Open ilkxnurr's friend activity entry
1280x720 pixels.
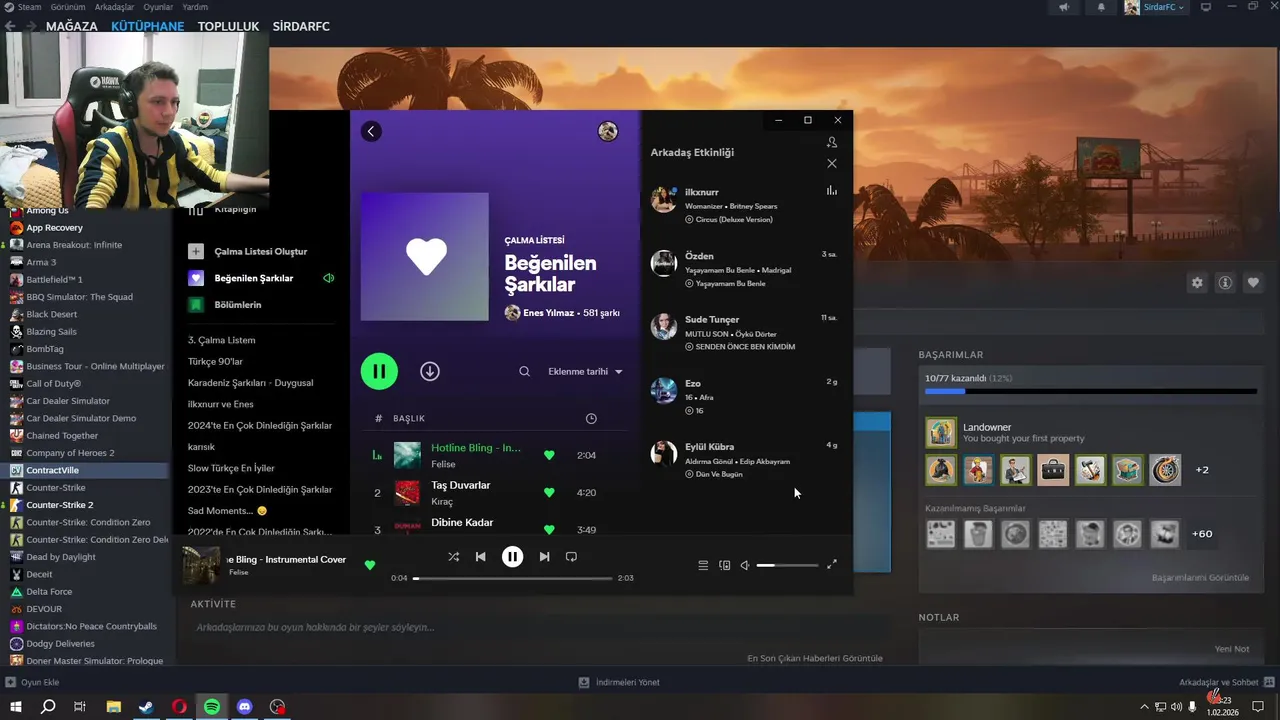click(745, 205)
